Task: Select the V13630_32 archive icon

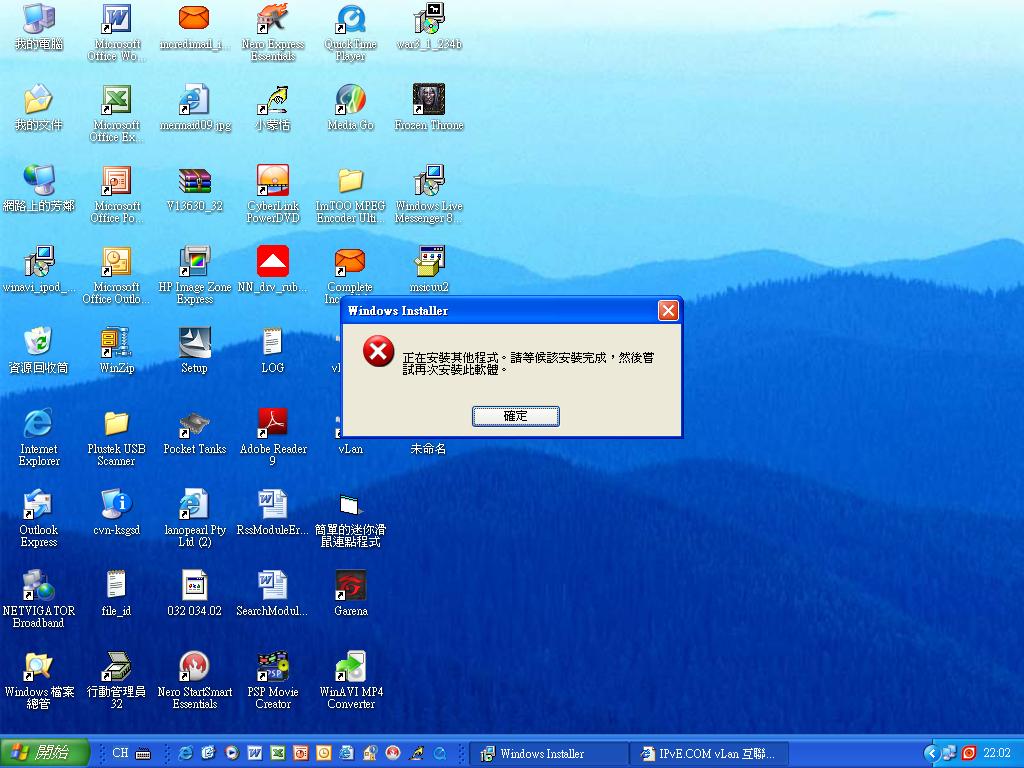Action: (x=195, y=190)
